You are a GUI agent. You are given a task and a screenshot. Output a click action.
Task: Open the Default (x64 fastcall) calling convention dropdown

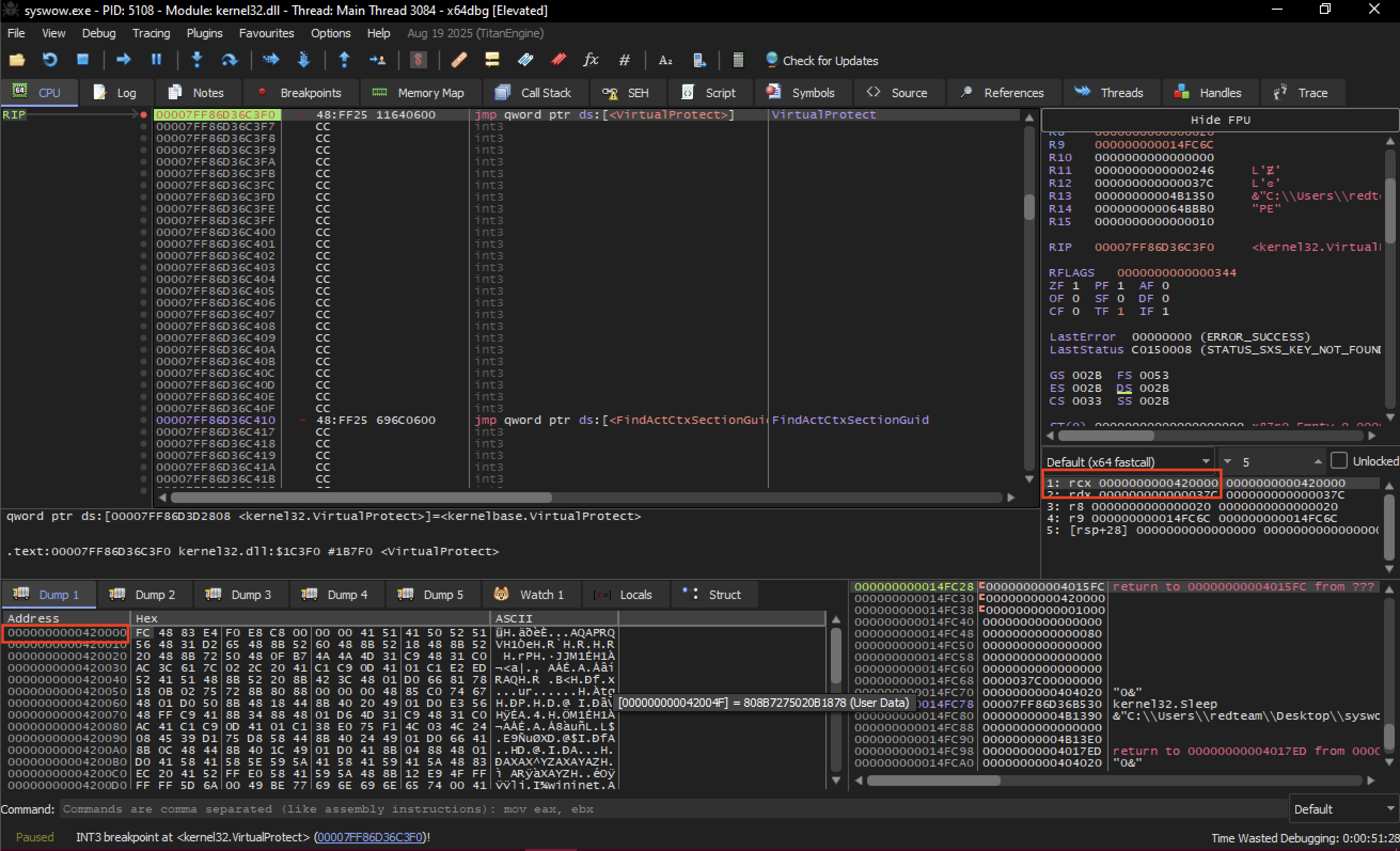pos(1127,462)
